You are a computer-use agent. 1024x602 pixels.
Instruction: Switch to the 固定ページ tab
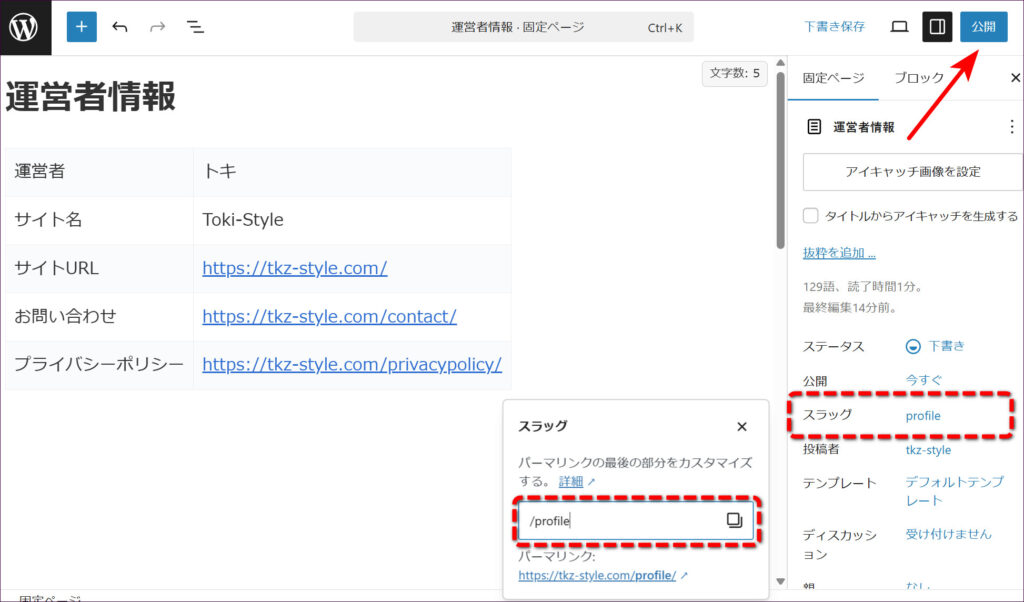pos(833,78)
